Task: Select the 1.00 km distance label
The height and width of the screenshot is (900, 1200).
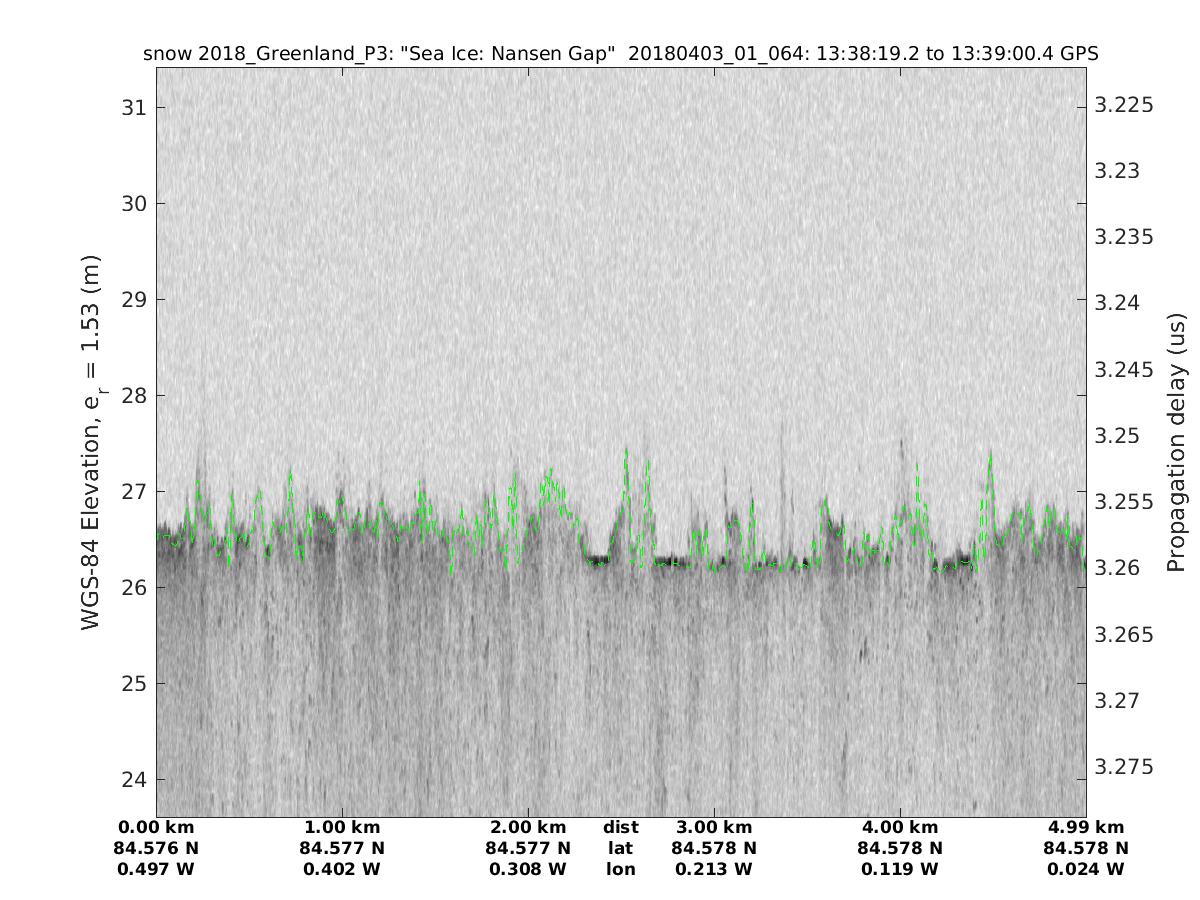Action: [342, 827]
